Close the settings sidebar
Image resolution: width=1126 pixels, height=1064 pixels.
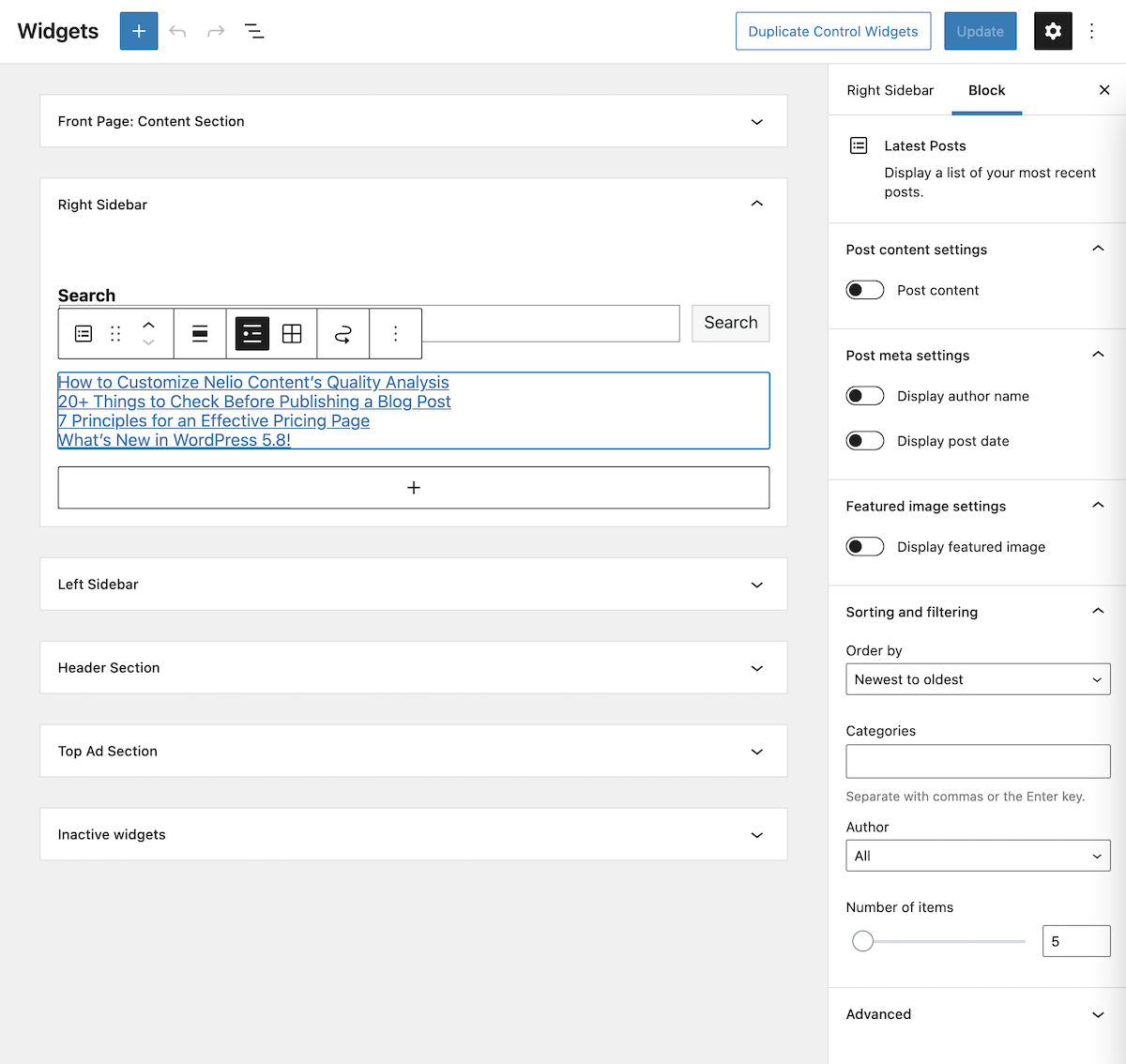(x=1104, y=90)
